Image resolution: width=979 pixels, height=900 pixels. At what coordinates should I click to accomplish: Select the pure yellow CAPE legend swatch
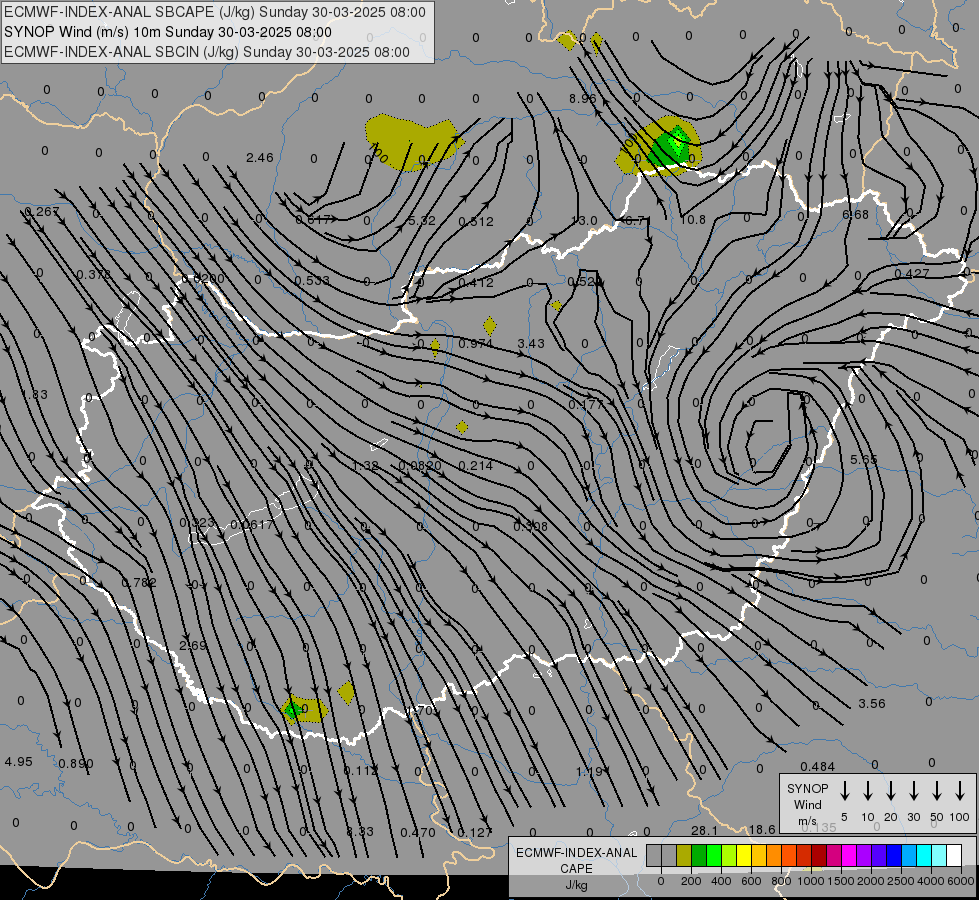744,856
